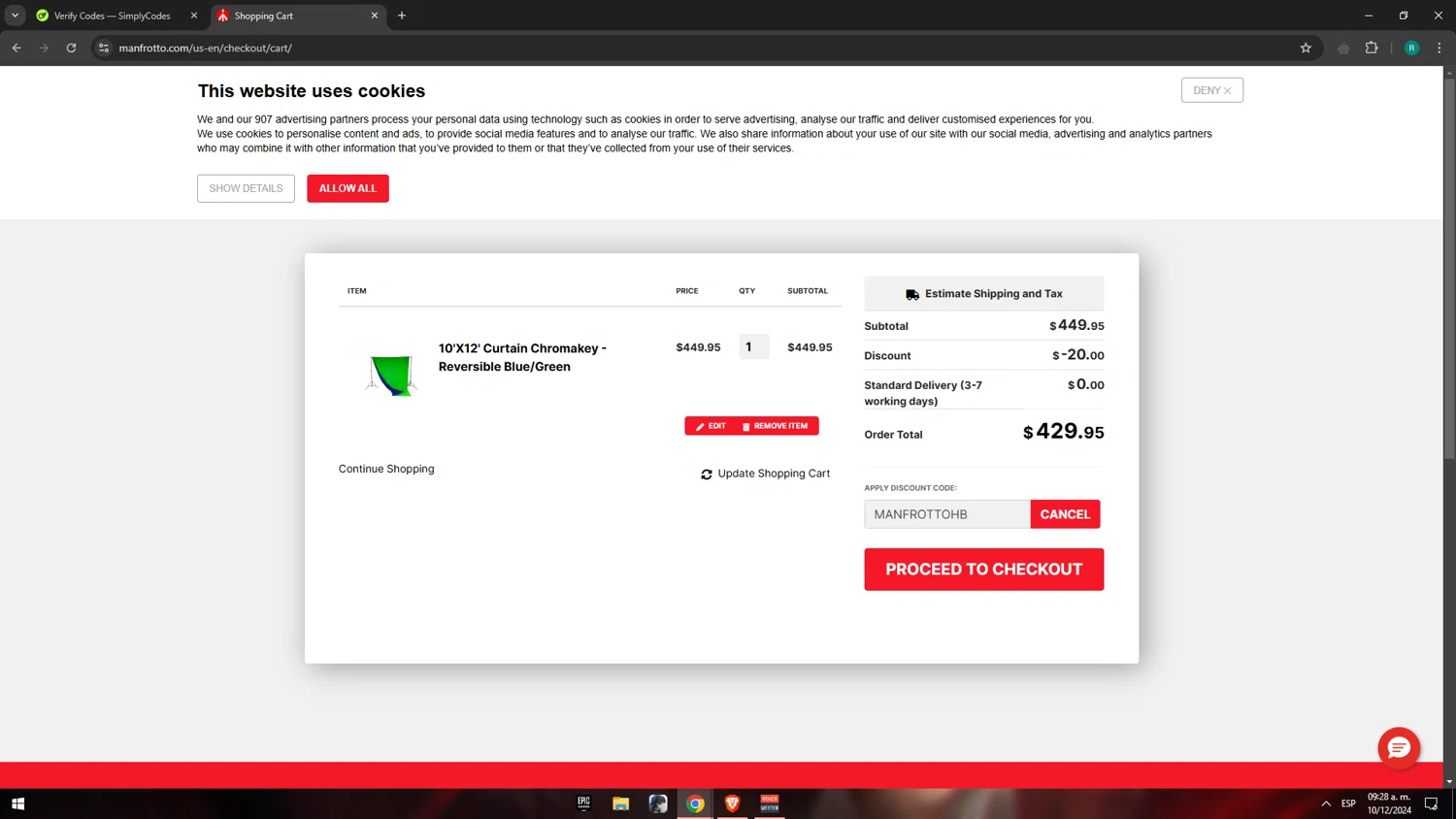
Task: Open the Chrome three-dot menu
Action: click(x=1439, y=48)
